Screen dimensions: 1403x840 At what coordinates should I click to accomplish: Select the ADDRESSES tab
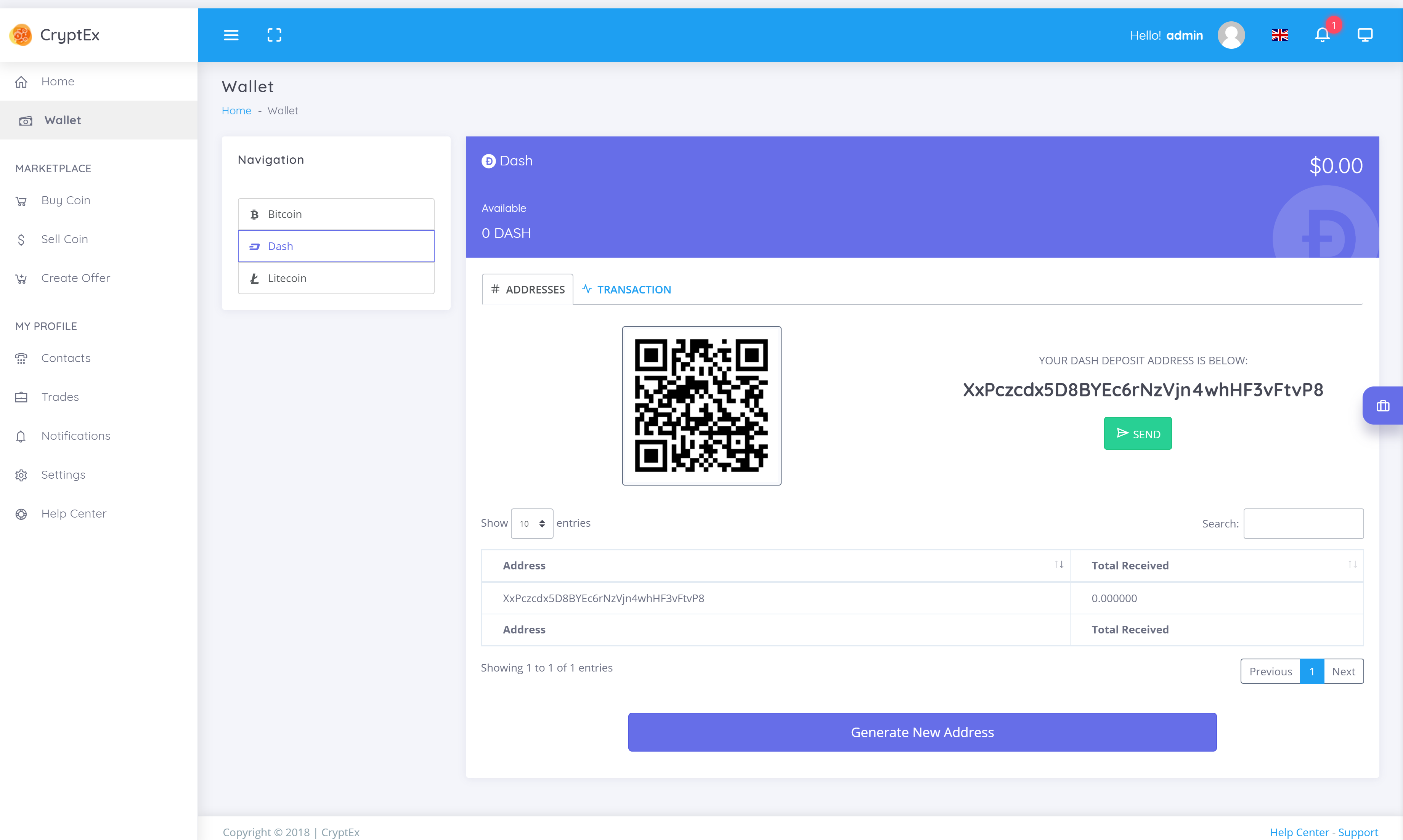[x=527, y=289]
